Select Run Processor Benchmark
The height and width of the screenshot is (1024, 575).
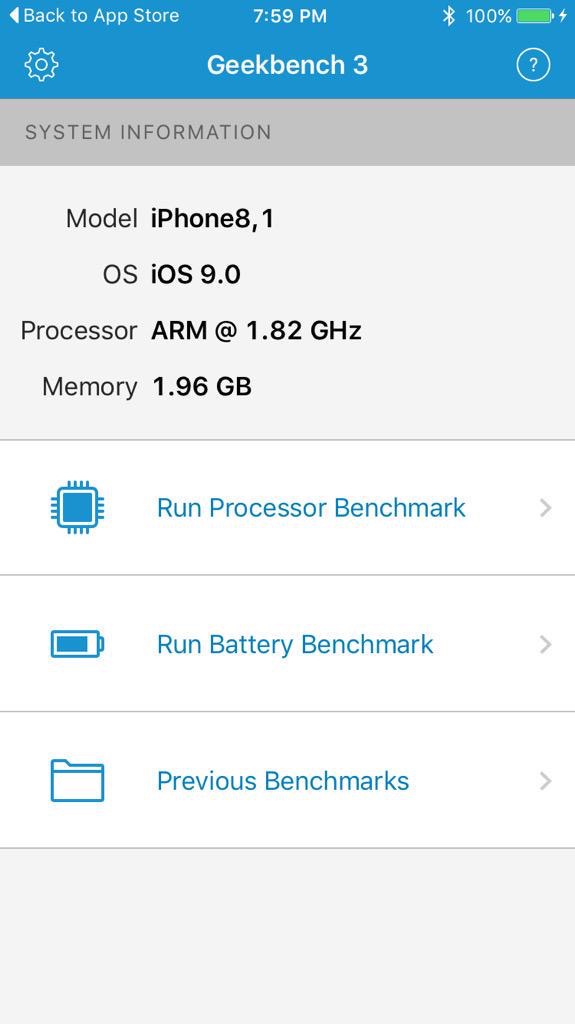tap(288, 507)
